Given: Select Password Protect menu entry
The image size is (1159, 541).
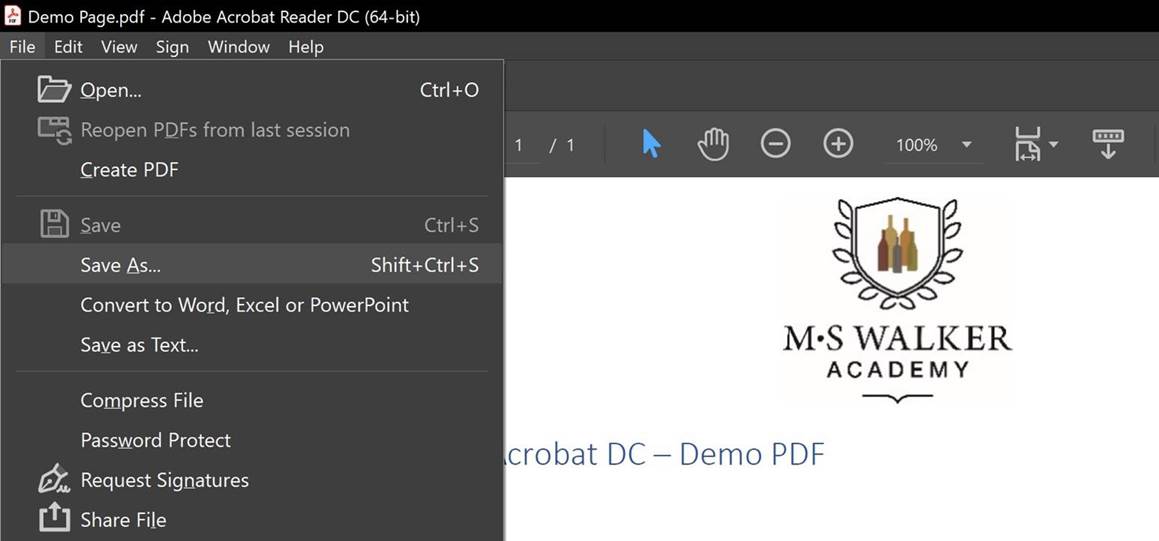Looking at the screenshot, I should (x=155, y=440).
